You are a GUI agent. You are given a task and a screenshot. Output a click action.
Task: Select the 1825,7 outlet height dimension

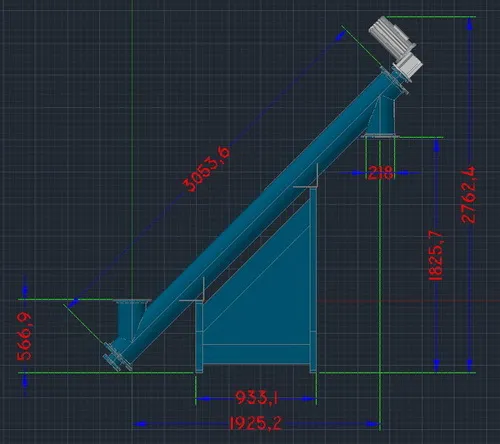[x=436, y=255]
